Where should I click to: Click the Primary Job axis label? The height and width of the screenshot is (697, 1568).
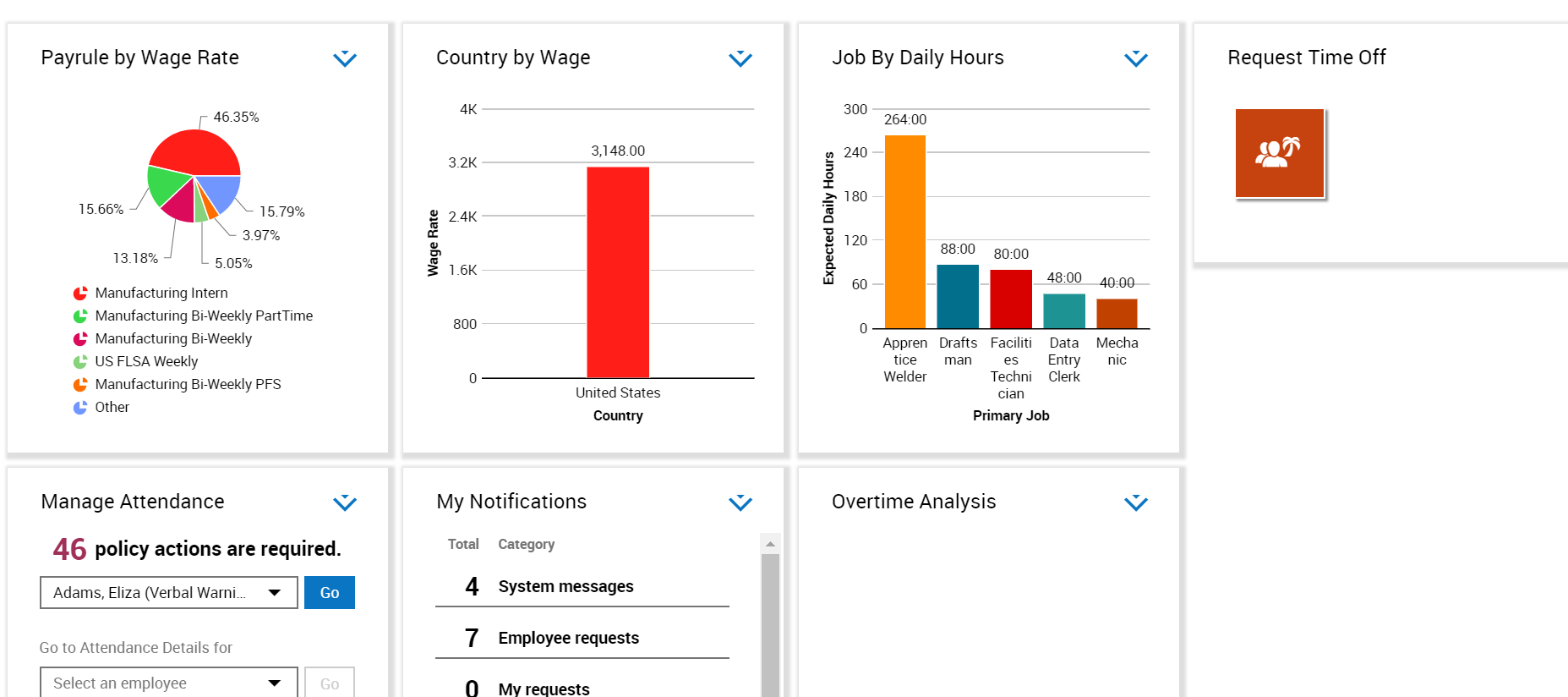point(1011,416)
